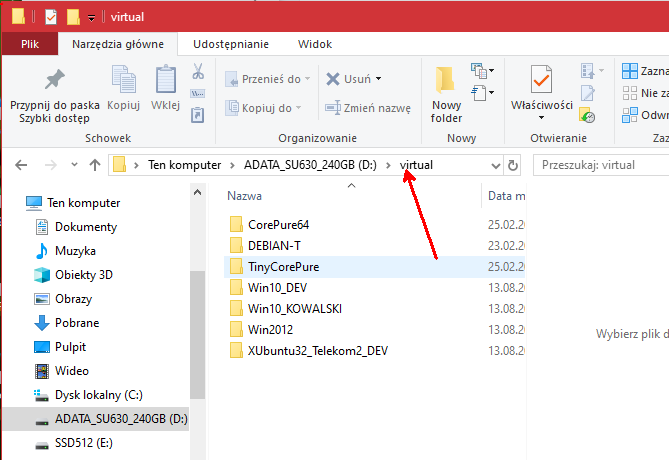Click the Zmień nazwę rename button
This screenshot has width=669, height=460.
(367, 108)
